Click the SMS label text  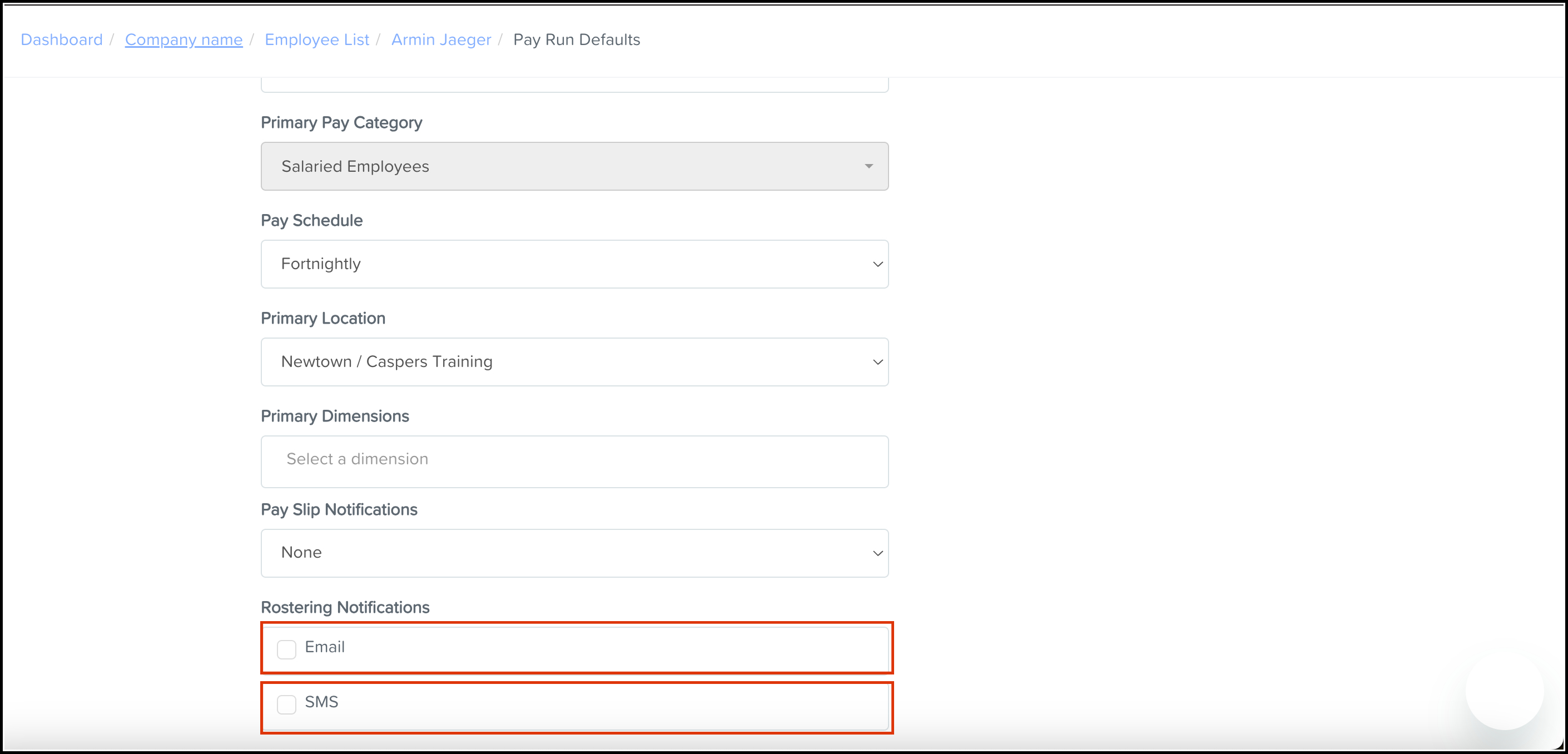(x=321, y=702)
